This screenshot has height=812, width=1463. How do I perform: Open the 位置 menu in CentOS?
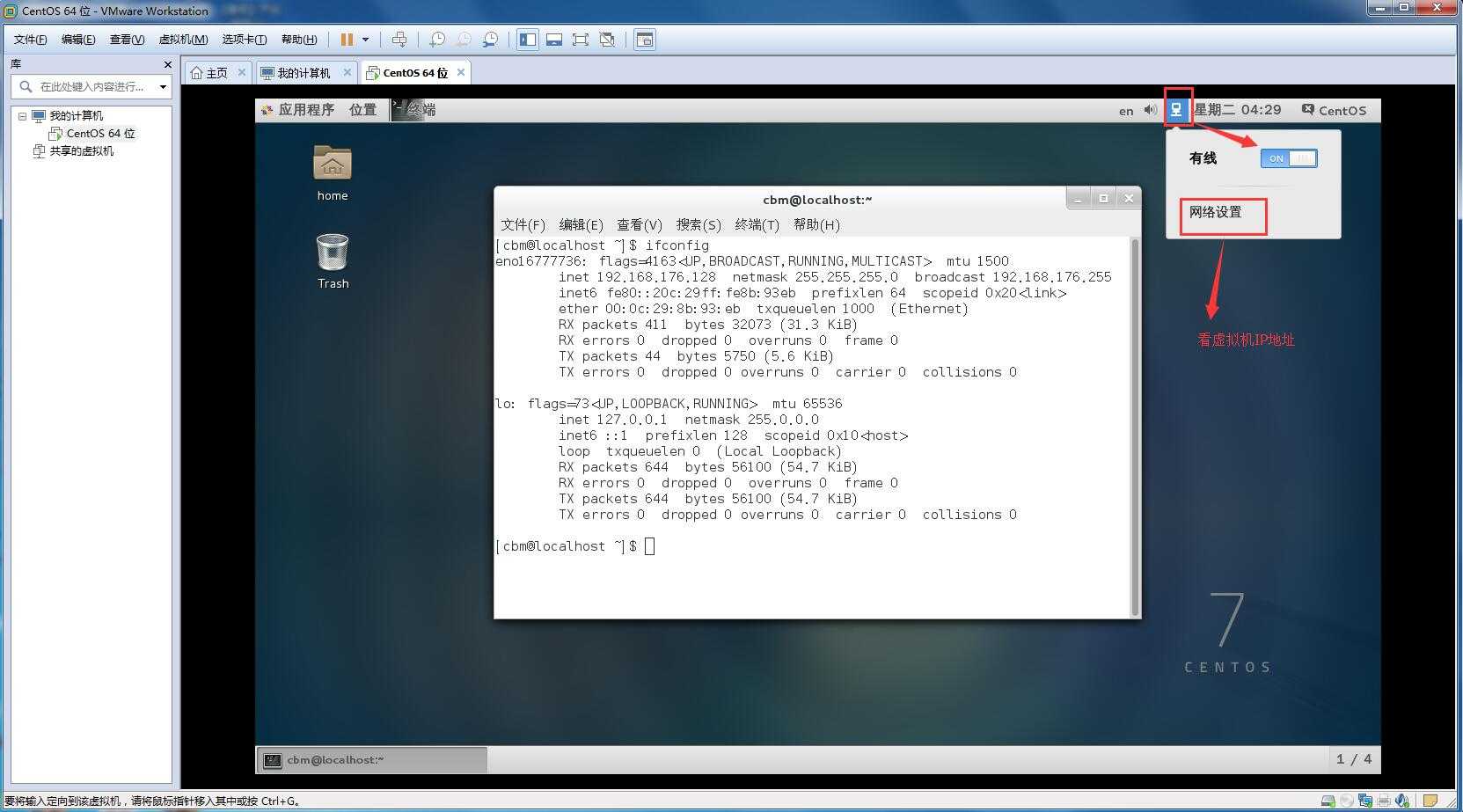click(x=362, y=110)
